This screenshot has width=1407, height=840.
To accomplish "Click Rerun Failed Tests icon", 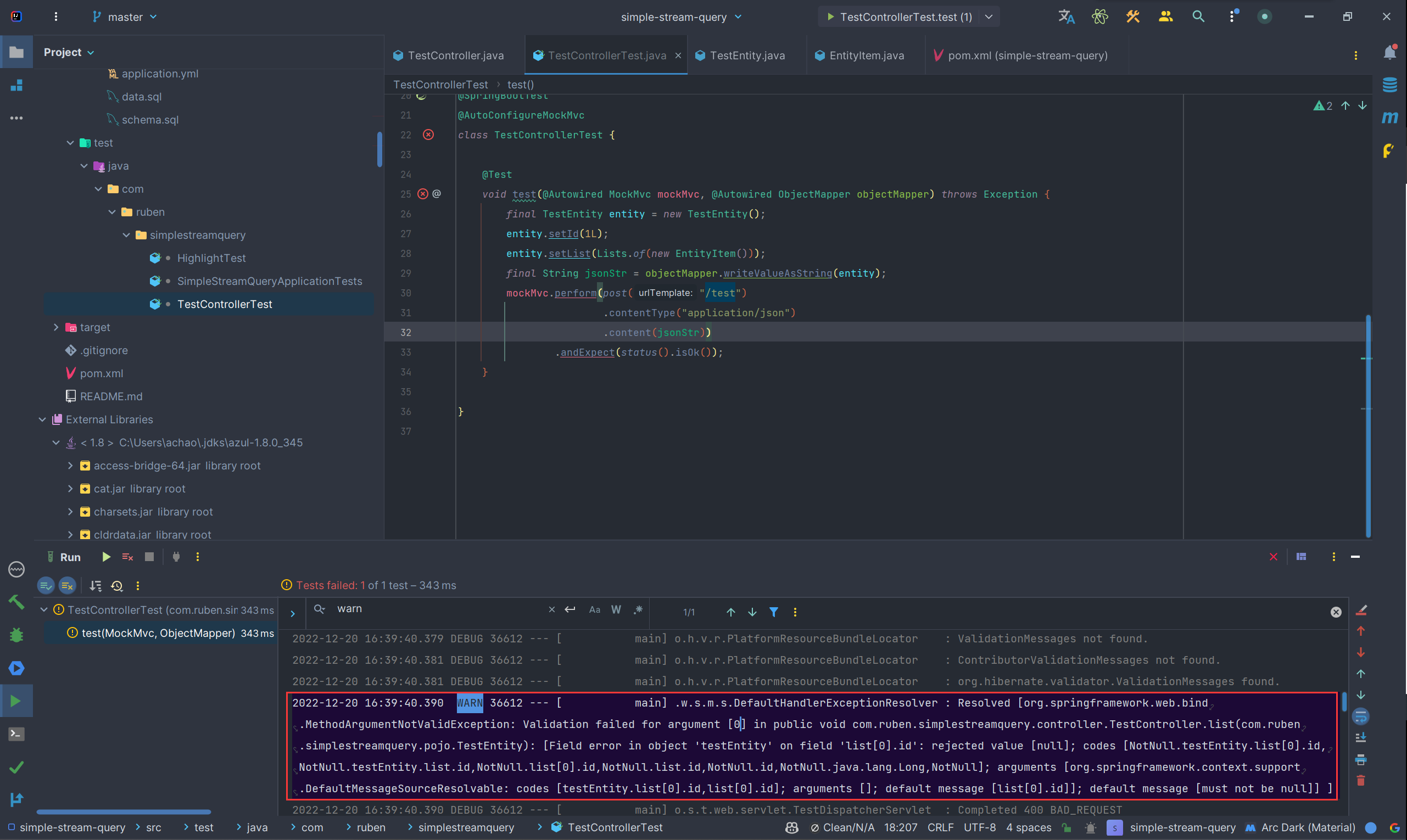I will pos(127,557).
